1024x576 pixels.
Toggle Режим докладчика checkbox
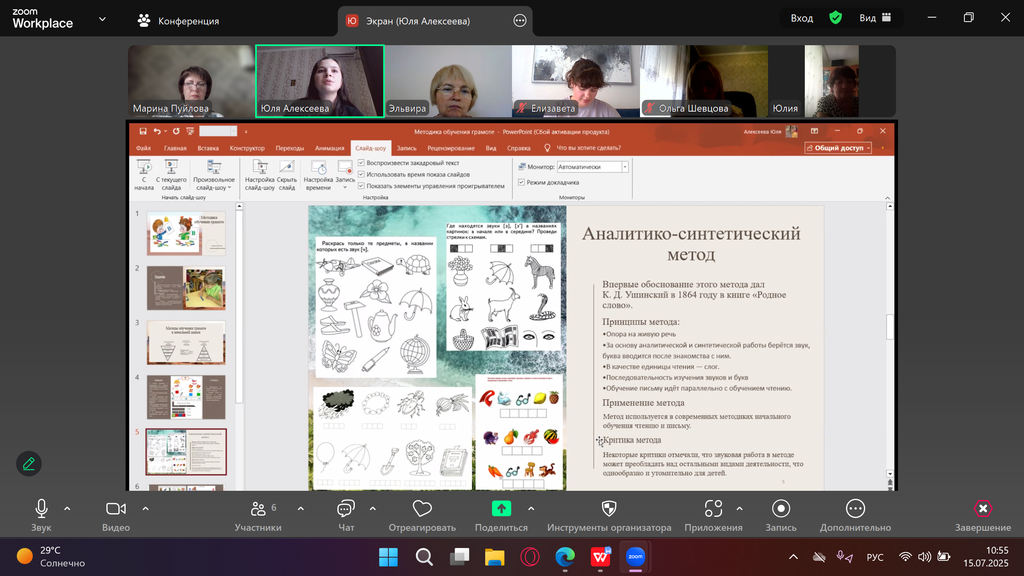pyautogui.click(x=521, y=182)
